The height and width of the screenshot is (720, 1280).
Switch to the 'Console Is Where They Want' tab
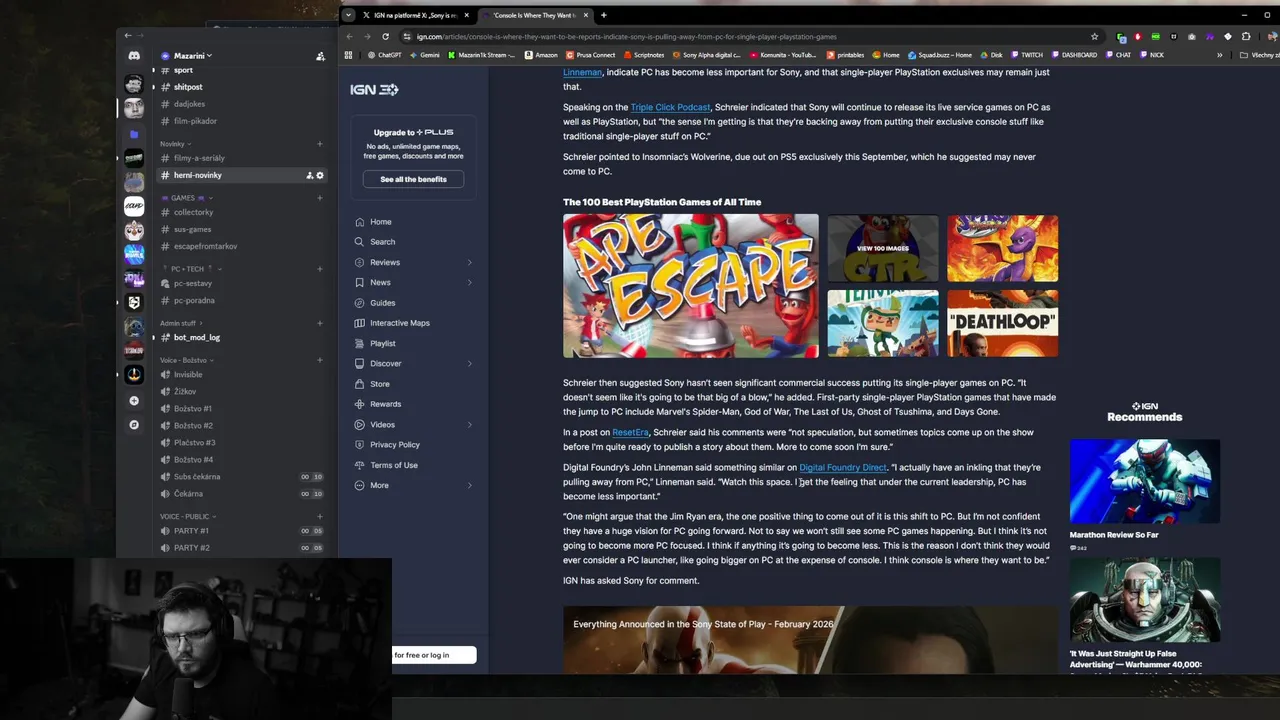pos(535,15)
